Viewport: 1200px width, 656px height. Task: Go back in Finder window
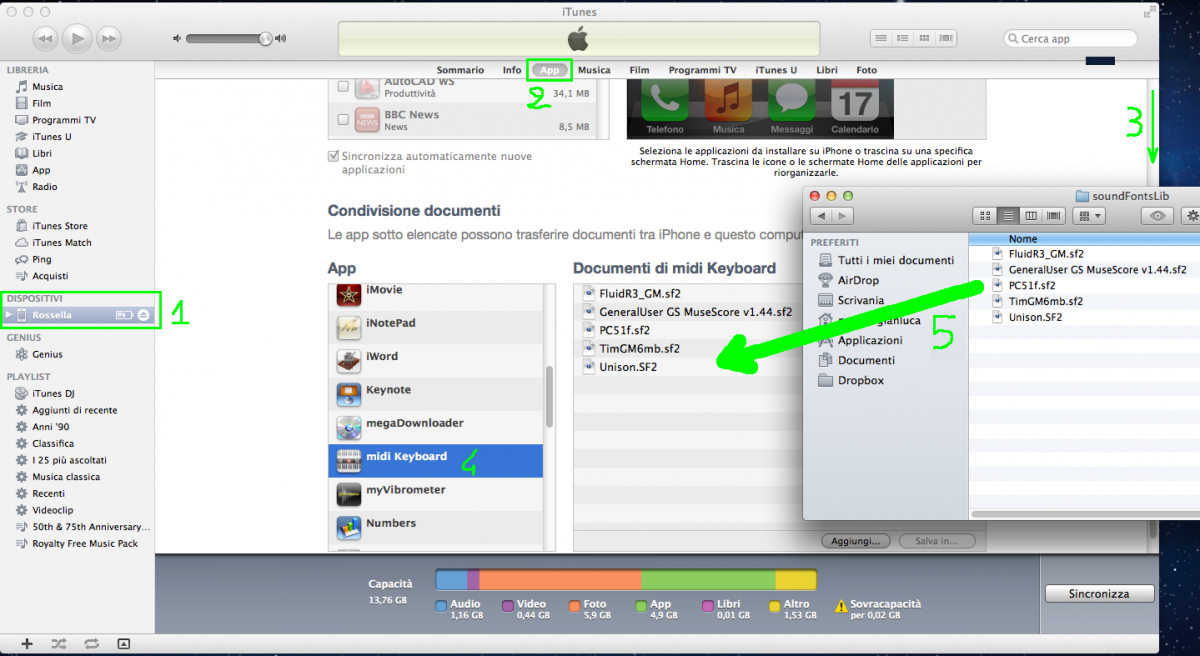click(821, 216)
